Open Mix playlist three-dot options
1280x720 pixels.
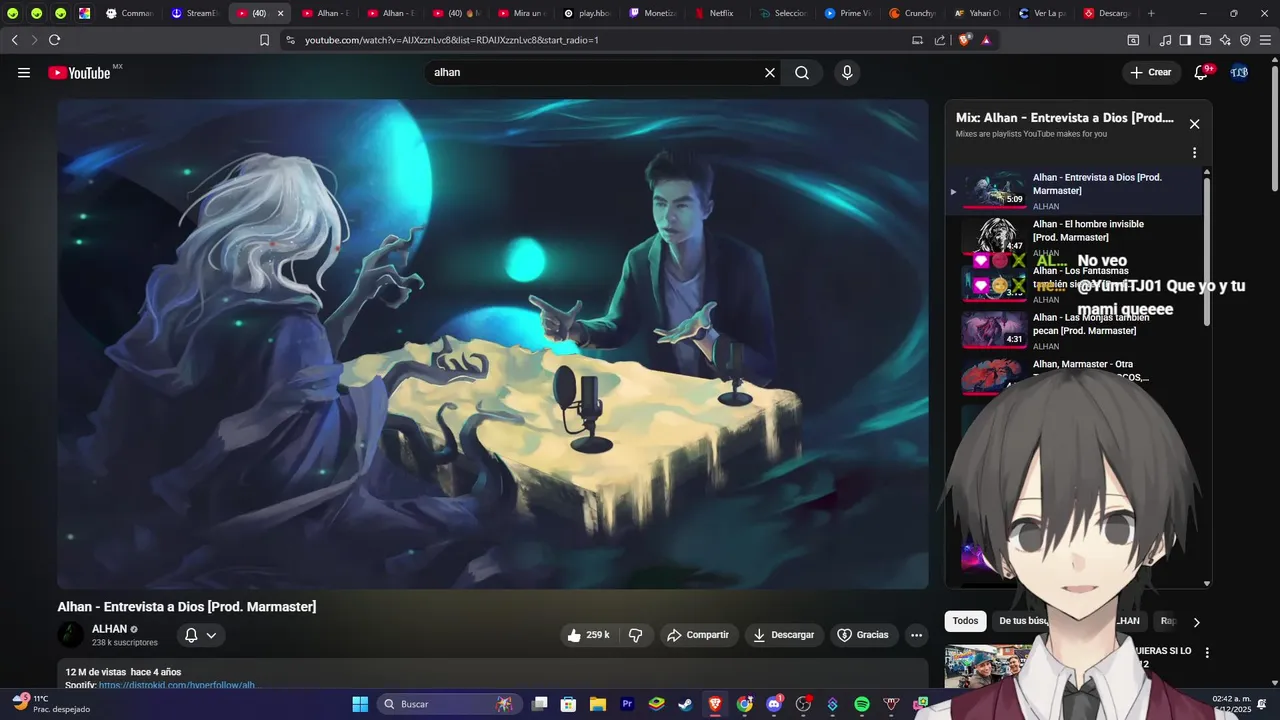point(1194,153)
